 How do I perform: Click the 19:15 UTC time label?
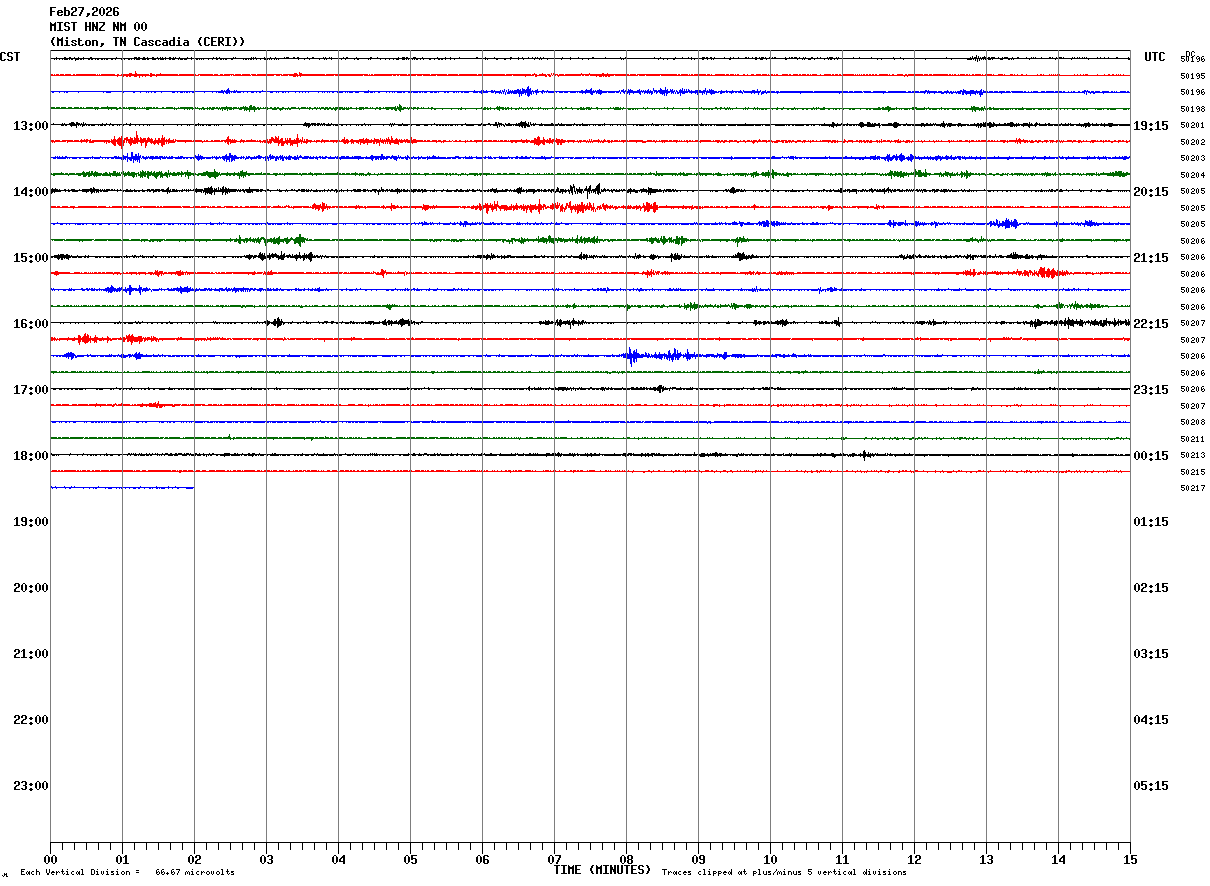pyautogui.click(x=1151, y=126)
